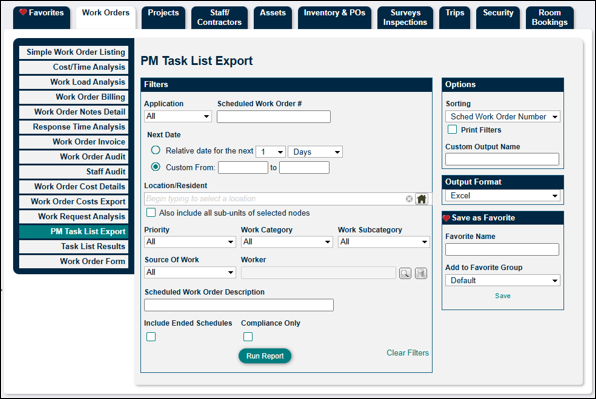596x399 pixels.
Task: Switch to the Favorites tab
Action: click(41, 17)
